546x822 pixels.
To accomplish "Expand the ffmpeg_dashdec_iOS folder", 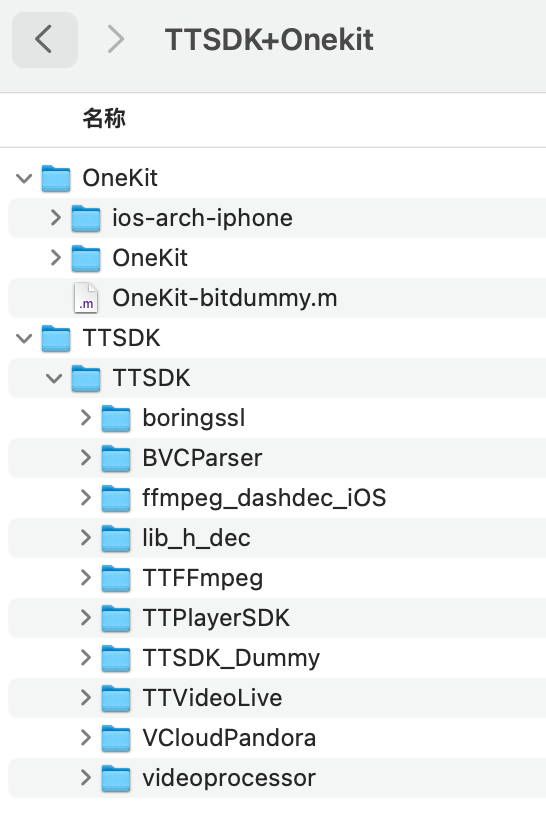I will [x=86, y=497].
